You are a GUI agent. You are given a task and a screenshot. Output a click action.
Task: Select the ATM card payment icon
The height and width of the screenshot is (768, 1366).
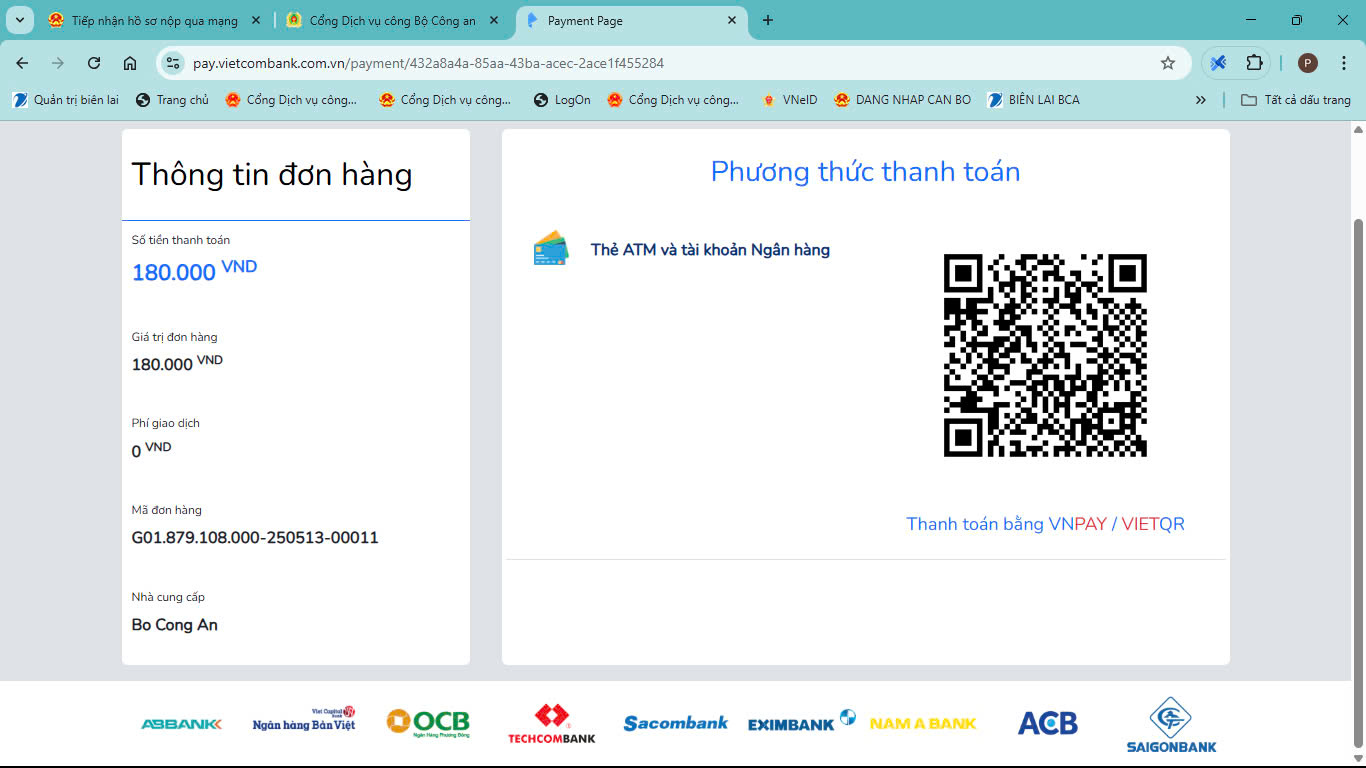550,249
